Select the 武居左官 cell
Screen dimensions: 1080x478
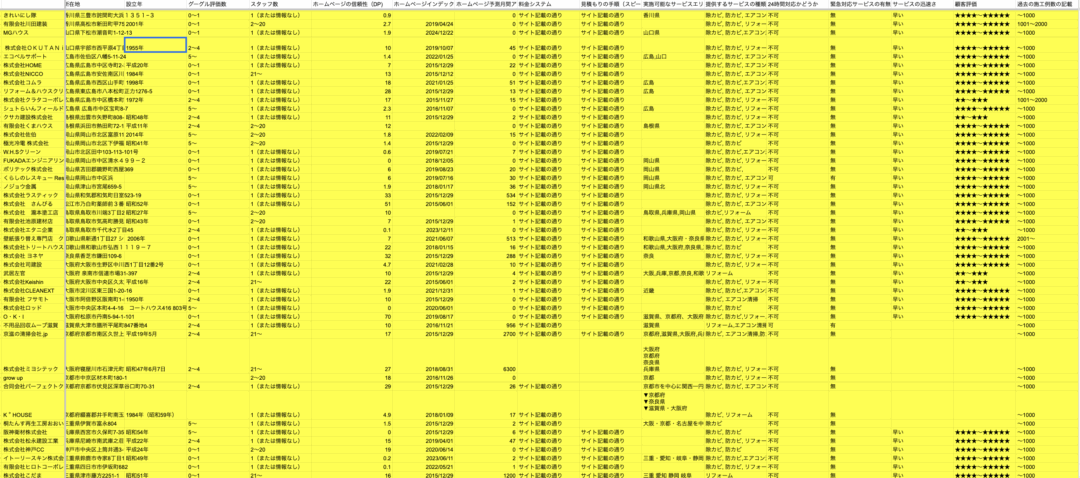32,273
